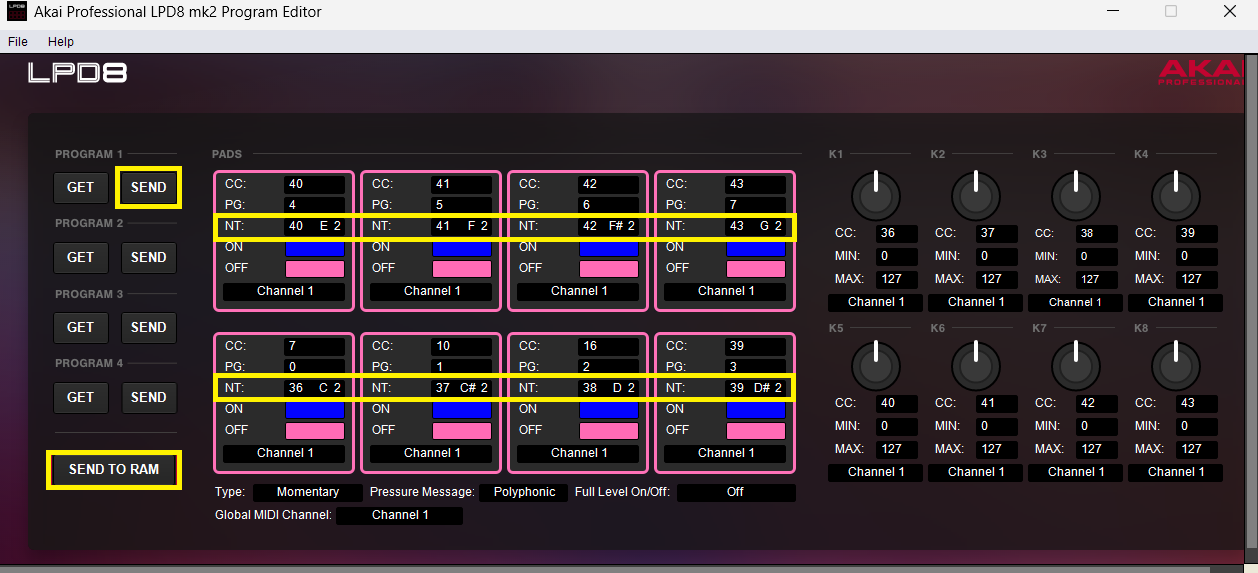Select the blue ON color of pad with NT 38
The height and width of the screenshot is (573, 1258).
[609, 409]
